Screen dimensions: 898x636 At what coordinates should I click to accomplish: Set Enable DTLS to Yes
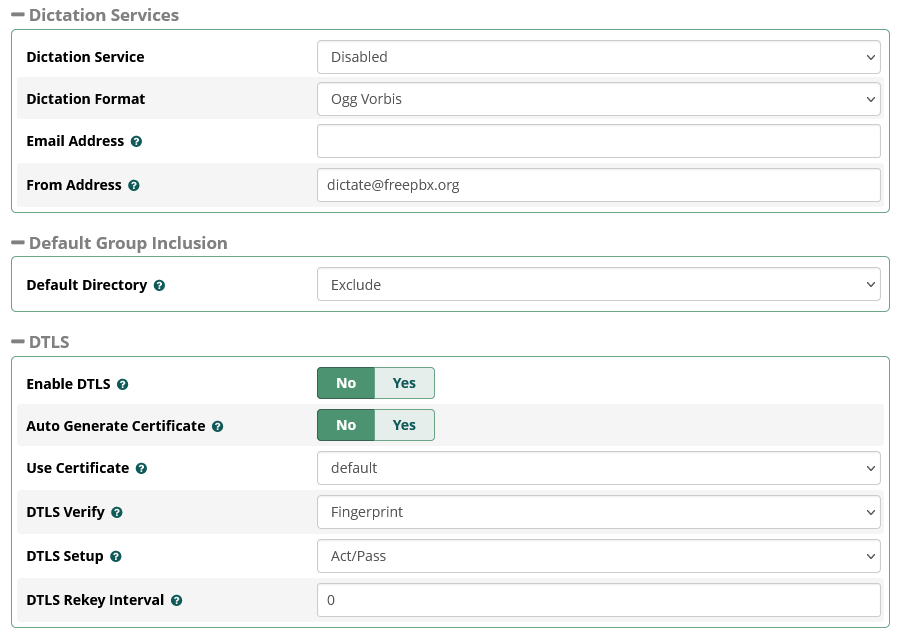[x=404, y=383]
